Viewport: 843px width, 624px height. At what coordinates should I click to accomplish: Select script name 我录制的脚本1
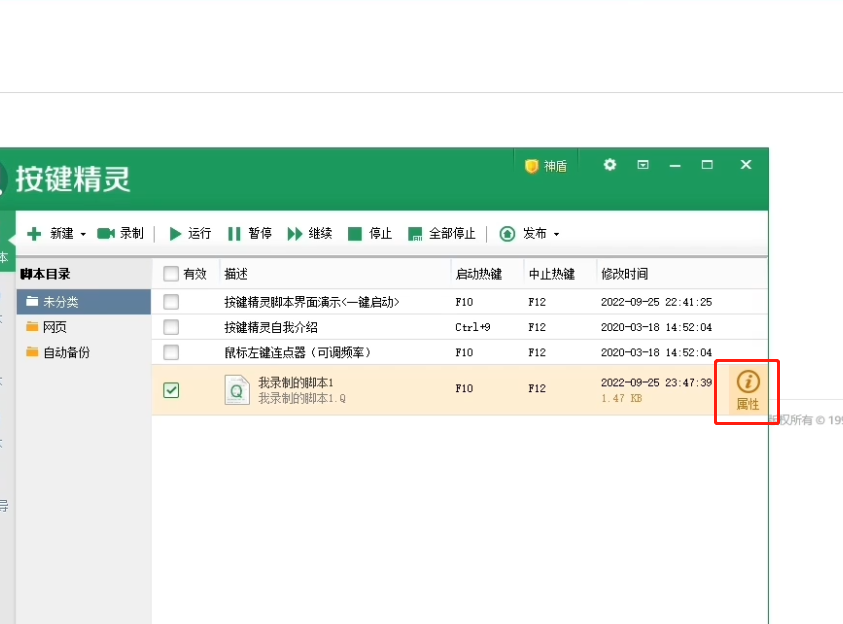pos(296,383)
